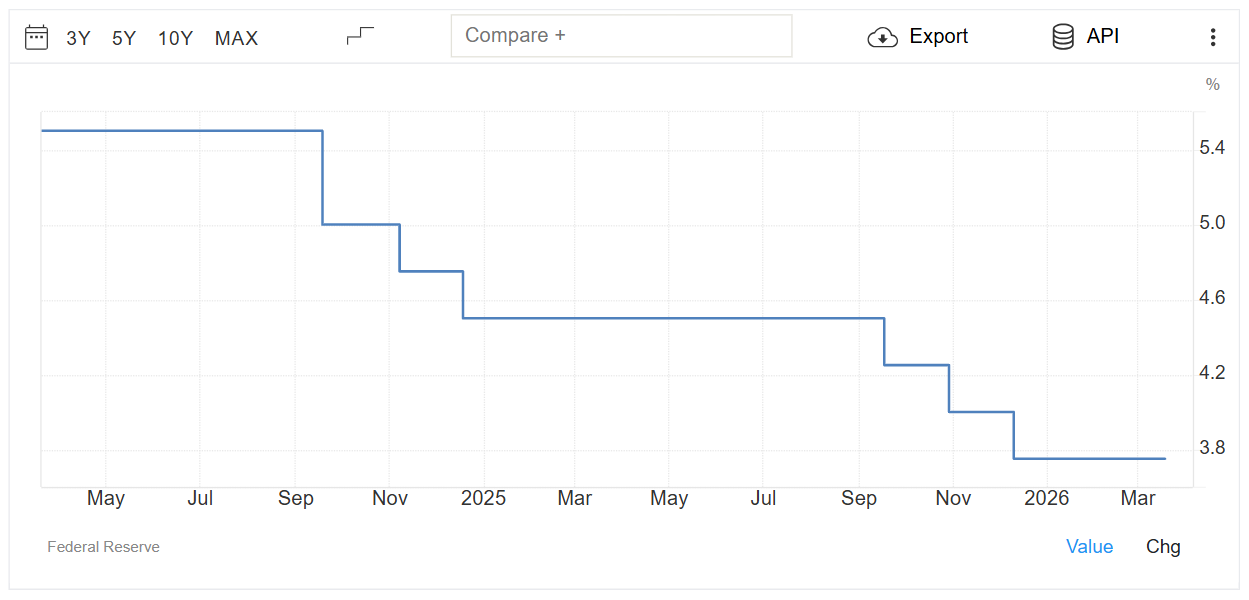
Task: Show the 10Y time range
Action: [x=175, y=38]
